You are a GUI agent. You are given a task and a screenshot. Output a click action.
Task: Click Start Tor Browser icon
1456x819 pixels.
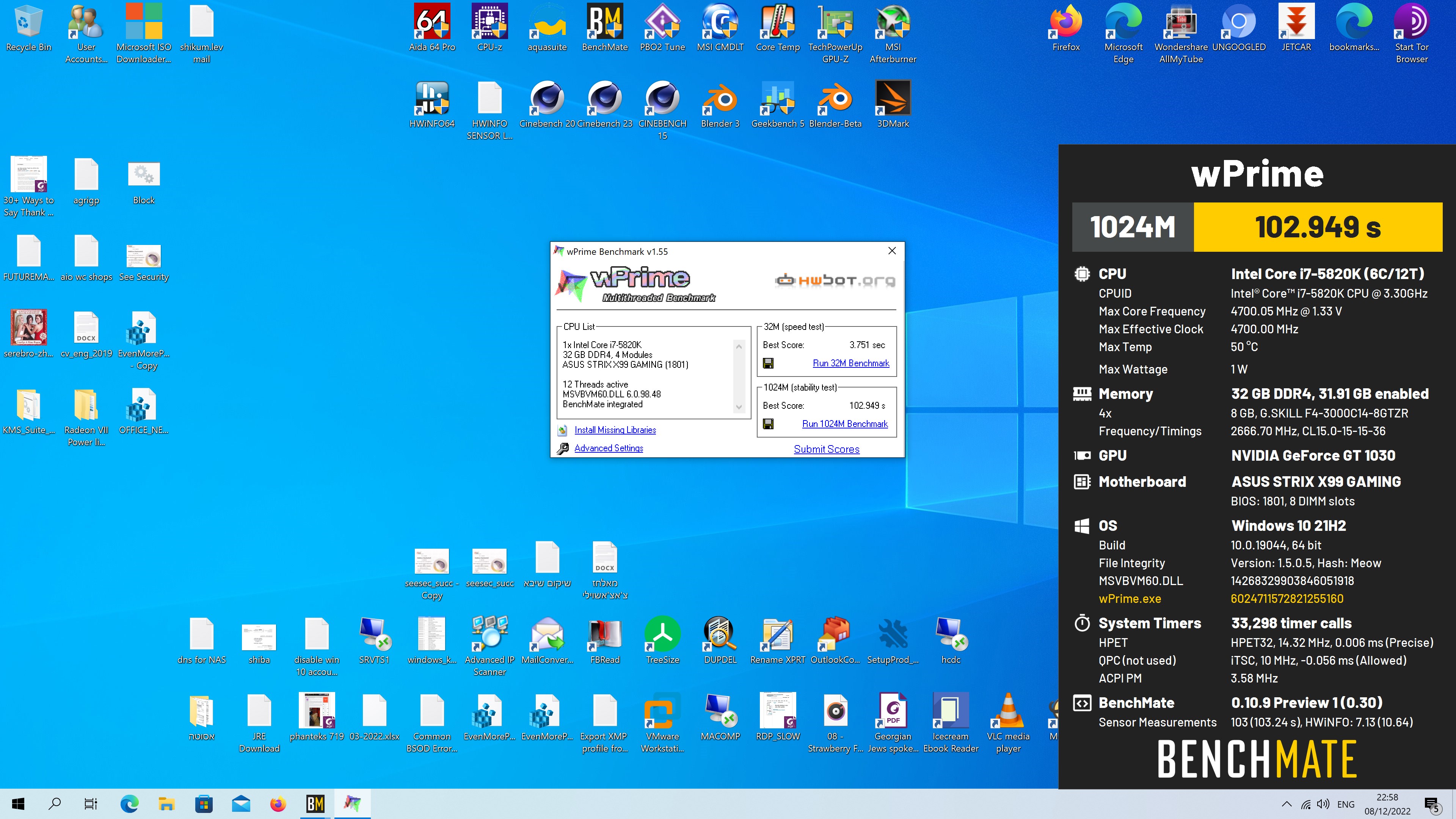point(1412,33)
